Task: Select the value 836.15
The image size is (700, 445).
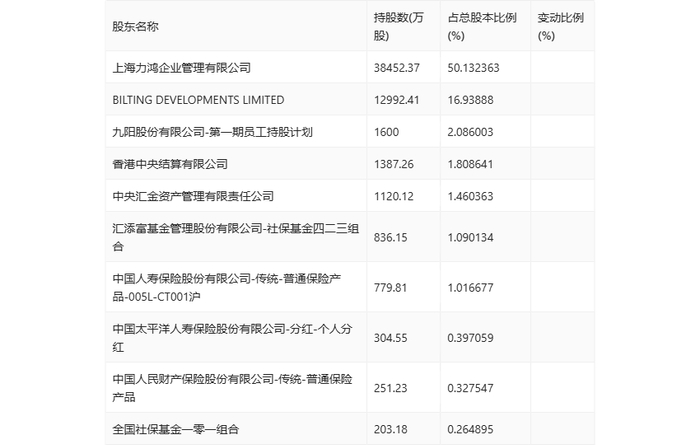Action: (391, 237)
